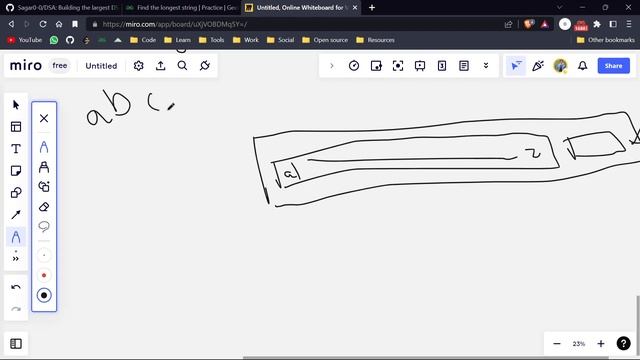The image size is (640, 360).
Task: Select the Sticky note tool
Action: pos(16,171)
